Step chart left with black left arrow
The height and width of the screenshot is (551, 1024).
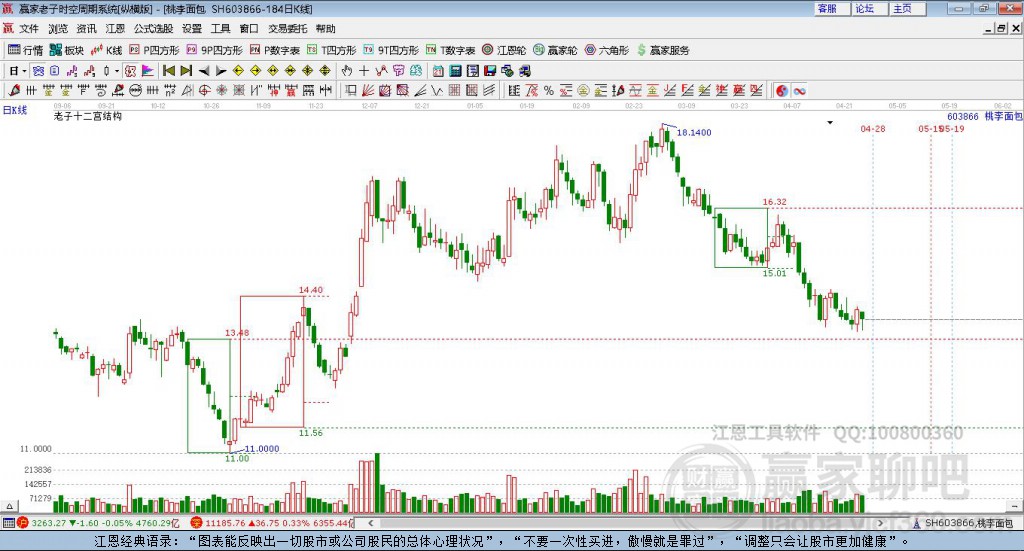(204, 71)
